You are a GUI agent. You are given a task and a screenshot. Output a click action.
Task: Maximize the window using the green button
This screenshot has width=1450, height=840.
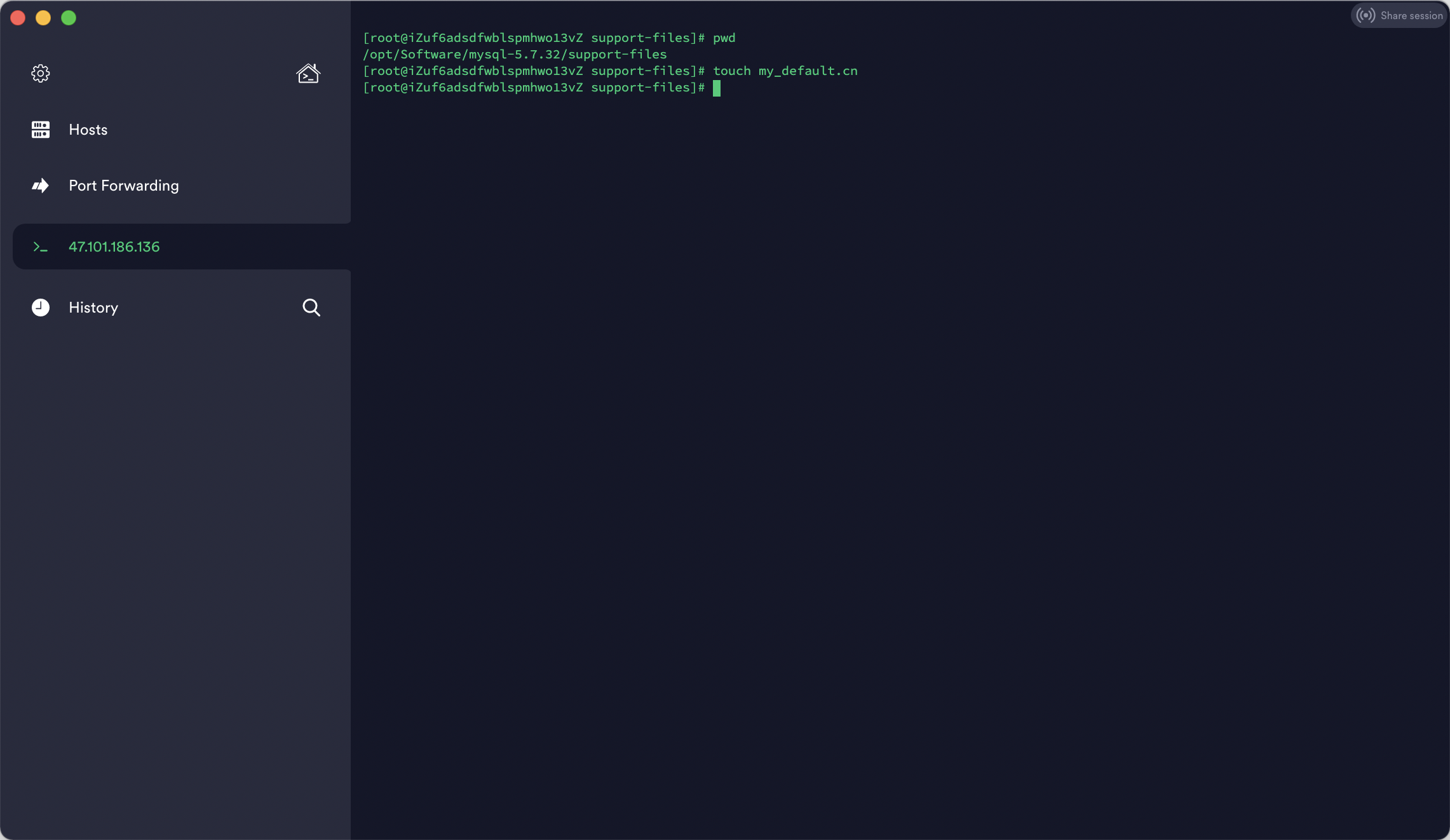click(69, 18)
